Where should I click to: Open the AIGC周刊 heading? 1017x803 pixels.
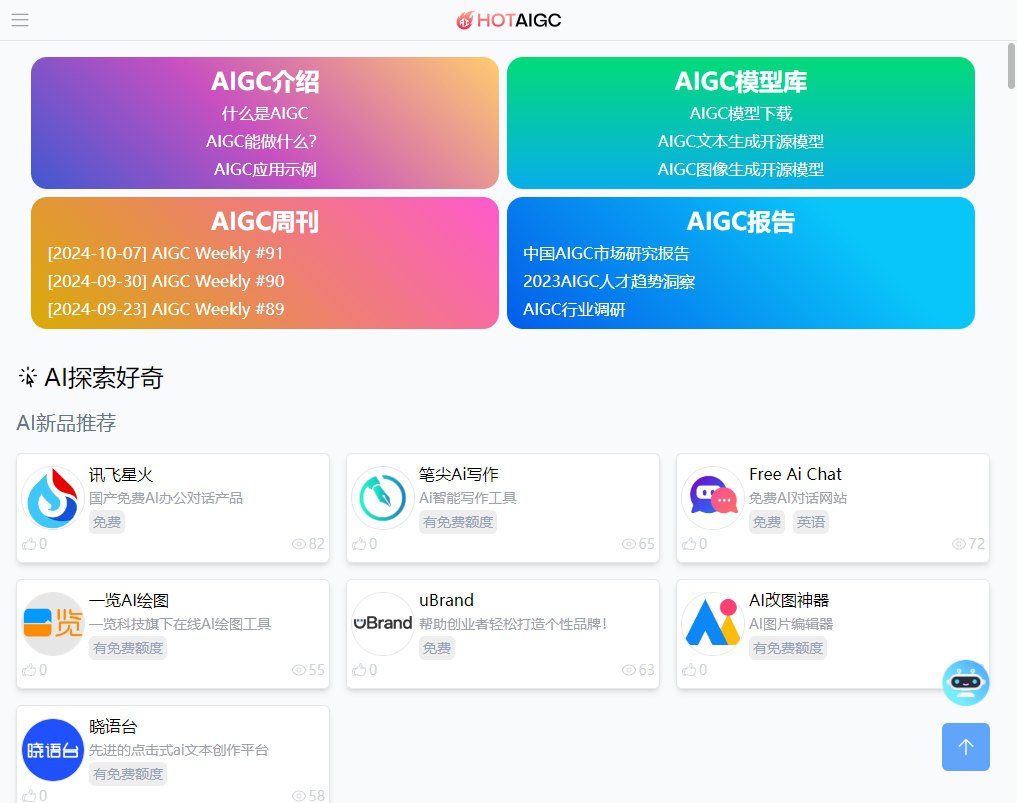coord(265,222)
